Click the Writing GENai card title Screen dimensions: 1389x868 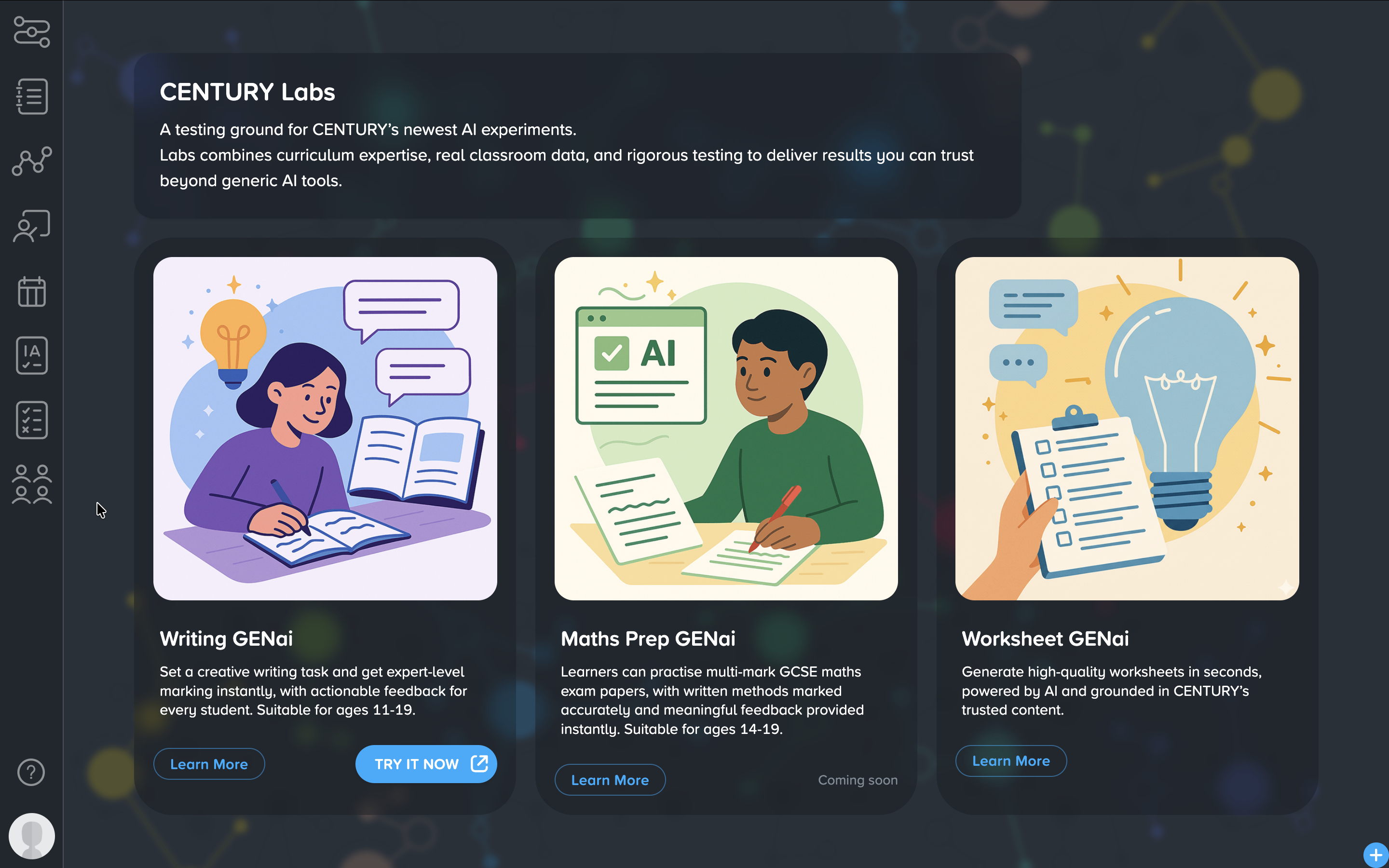[x=226, y=638]
